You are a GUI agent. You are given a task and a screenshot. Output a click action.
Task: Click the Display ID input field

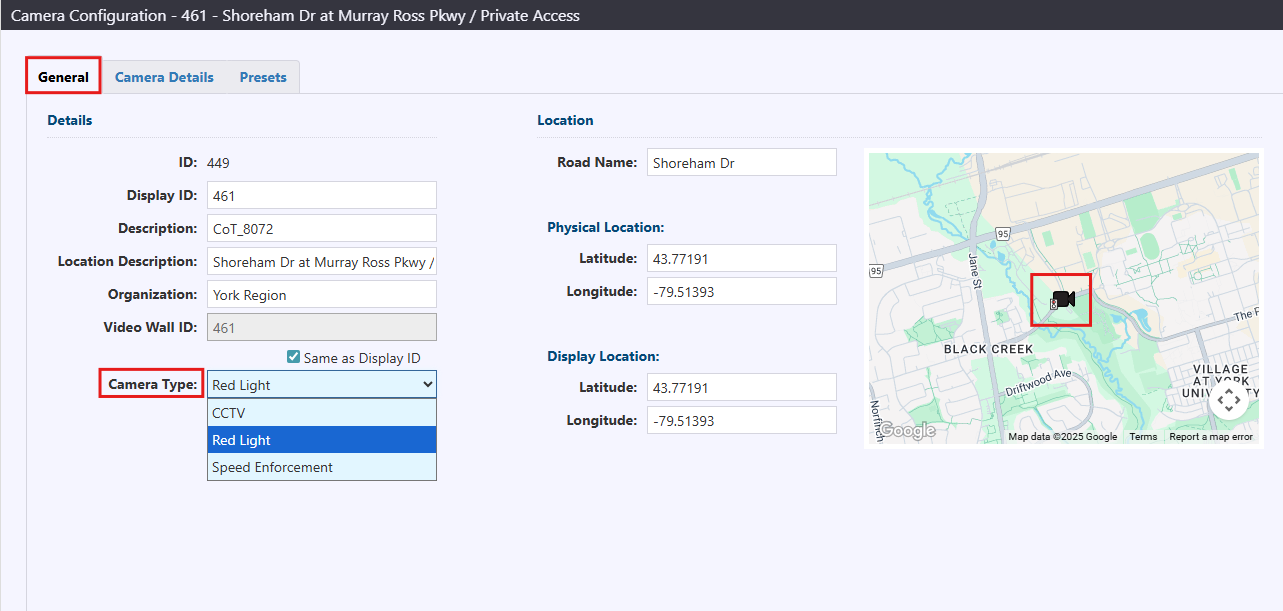point(321,196)
